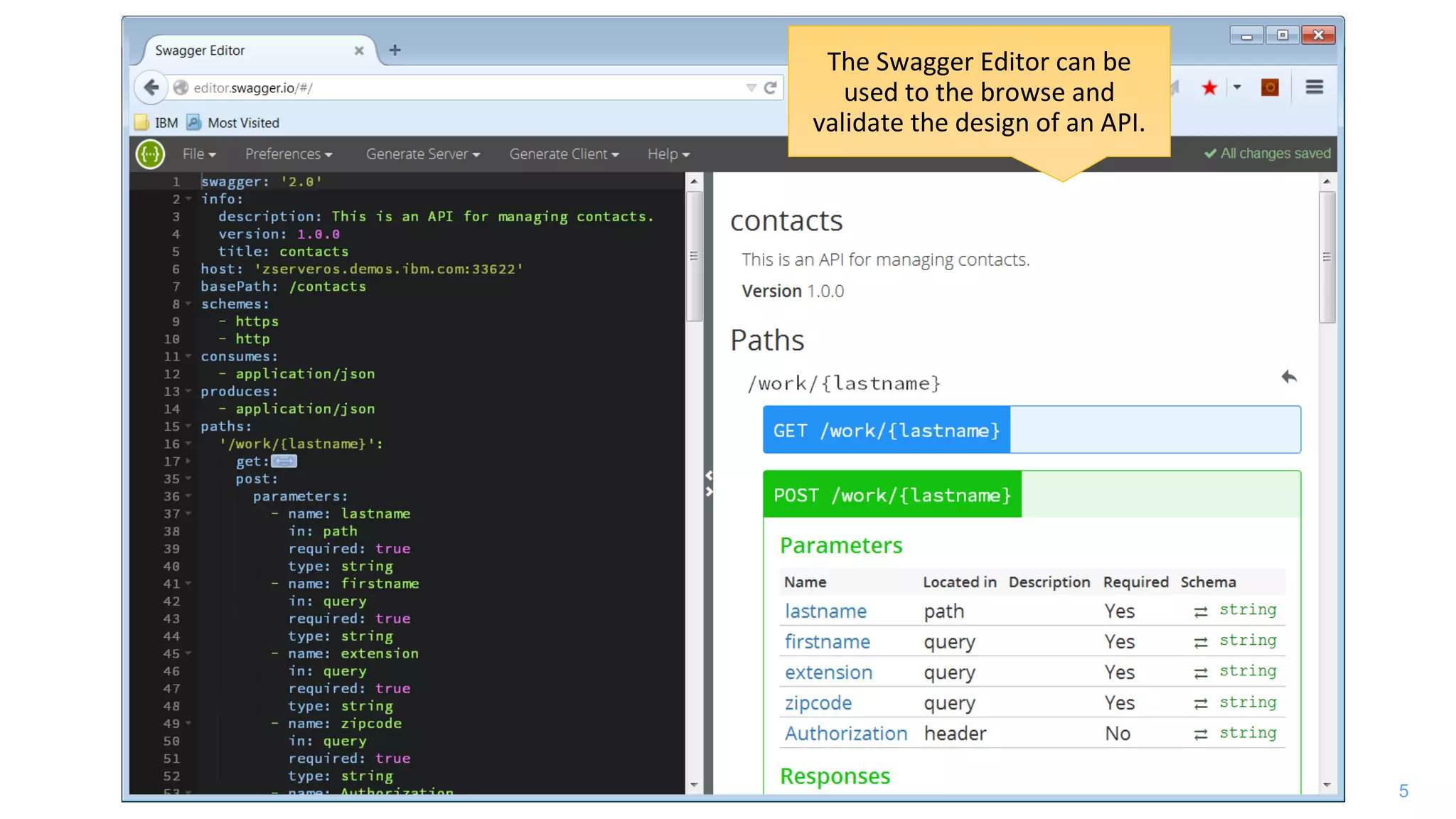1456x819 pixels.
Task: Click the extension parameter link
Action: tap(828, 672)
